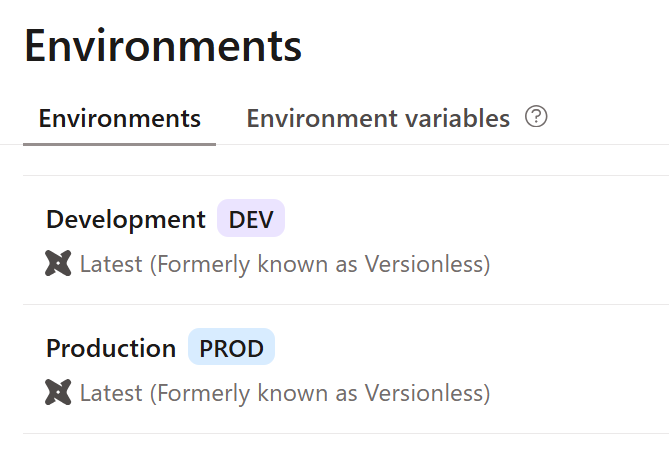Click the word 'Latest' in the Production row

point(111,393)
